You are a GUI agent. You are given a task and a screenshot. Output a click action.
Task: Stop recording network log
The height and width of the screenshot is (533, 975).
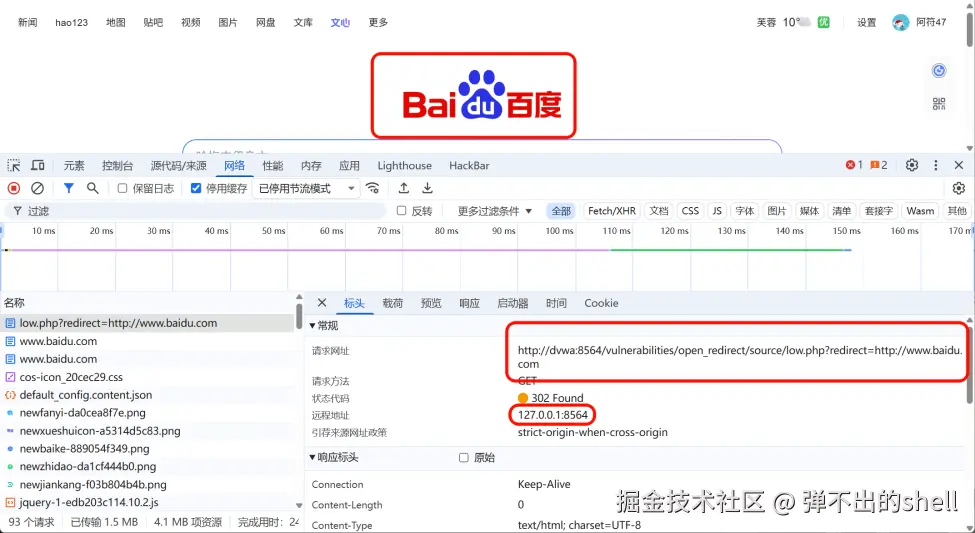point(14,188)
